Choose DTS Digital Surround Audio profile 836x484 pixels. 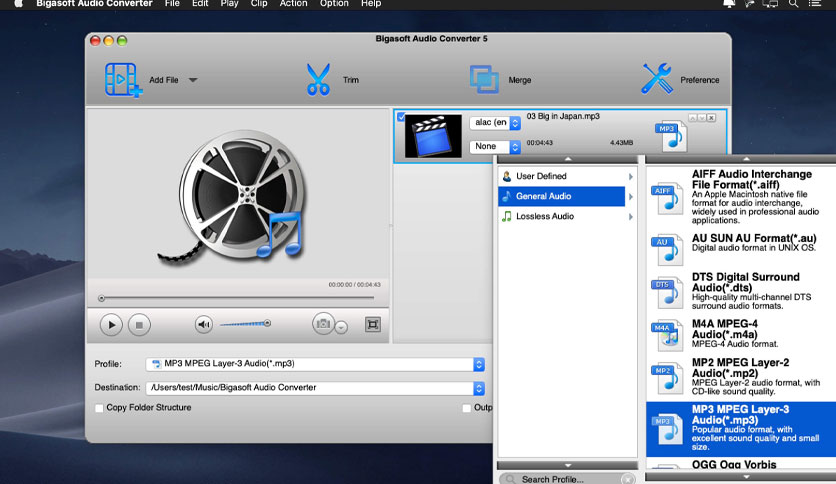coord(741,291)
